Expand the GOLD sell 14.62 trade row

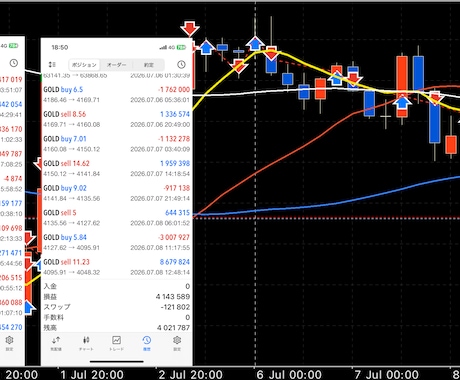[117, 168]
